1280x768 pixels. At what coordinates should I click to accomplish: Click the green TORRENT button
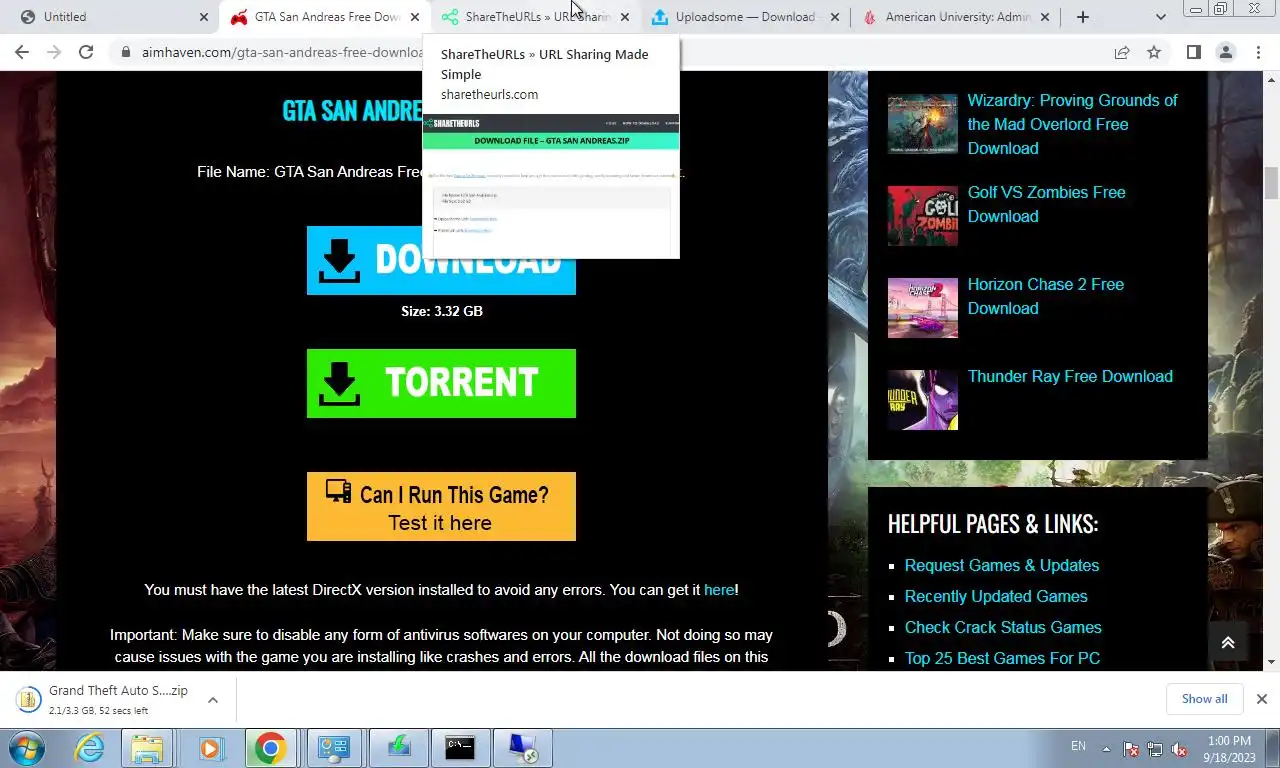click(441, 383)
